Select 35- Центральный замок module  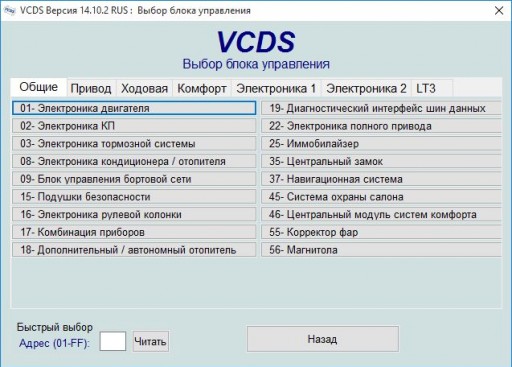pos(381,161)
